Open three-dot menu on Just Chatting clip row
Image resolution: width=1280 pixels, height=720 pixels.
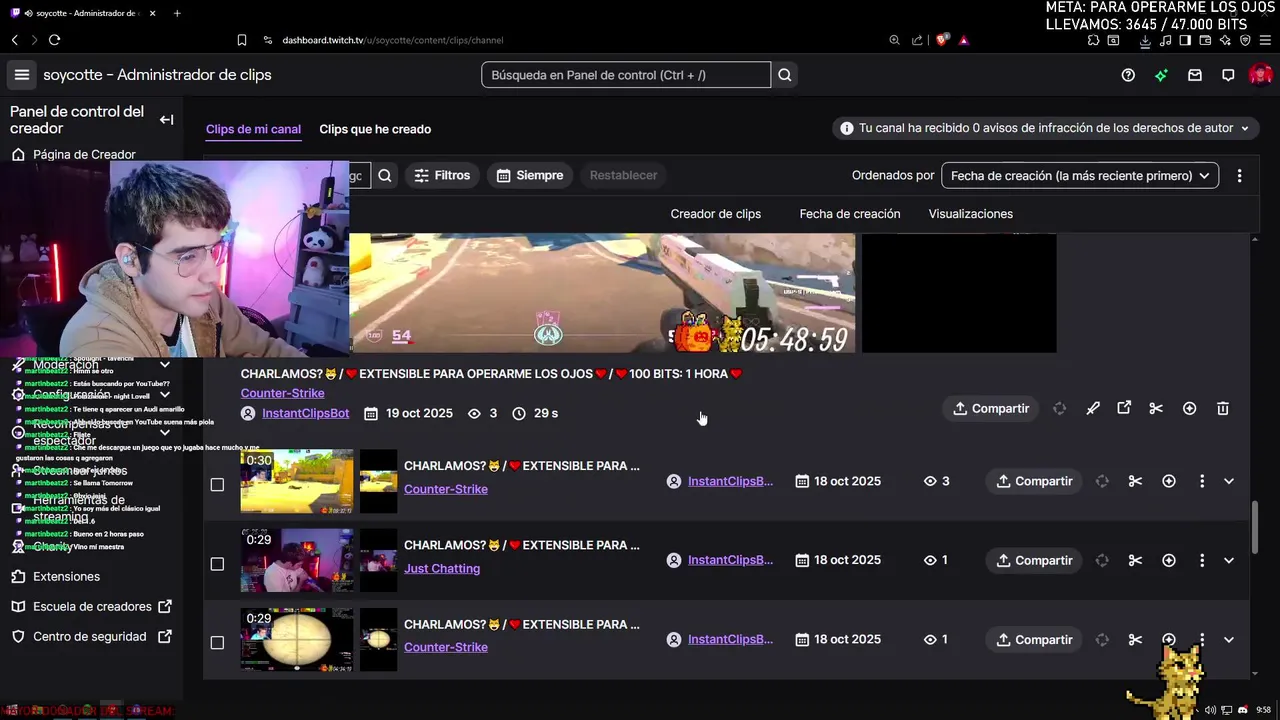pos(1202,560)
